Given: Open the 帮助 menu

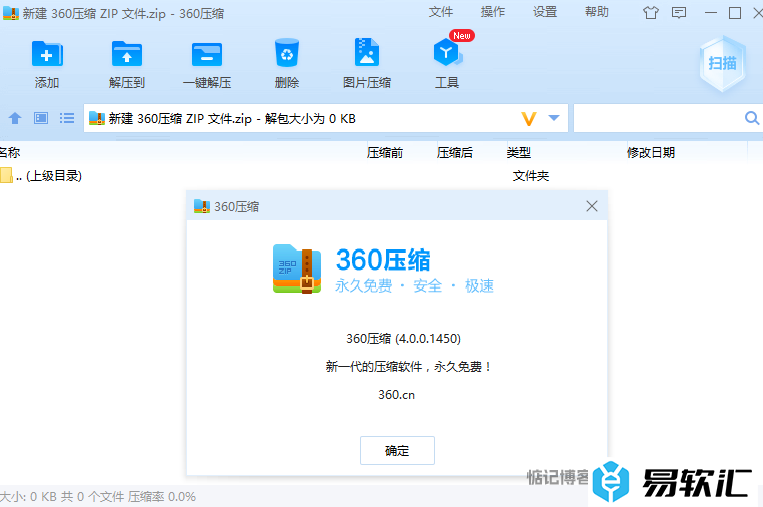Looking at the screenshot, I should coord(597,12).
